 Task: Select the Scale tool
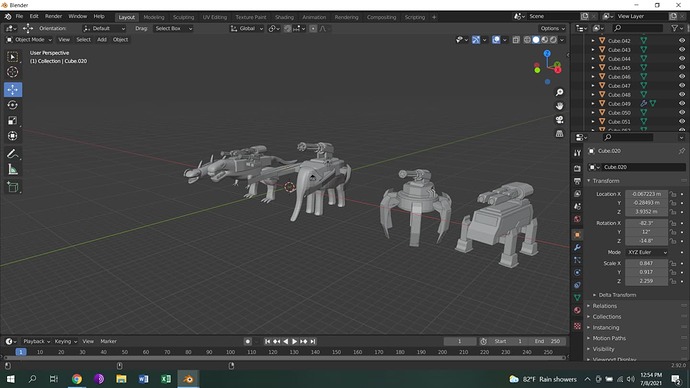13,121
